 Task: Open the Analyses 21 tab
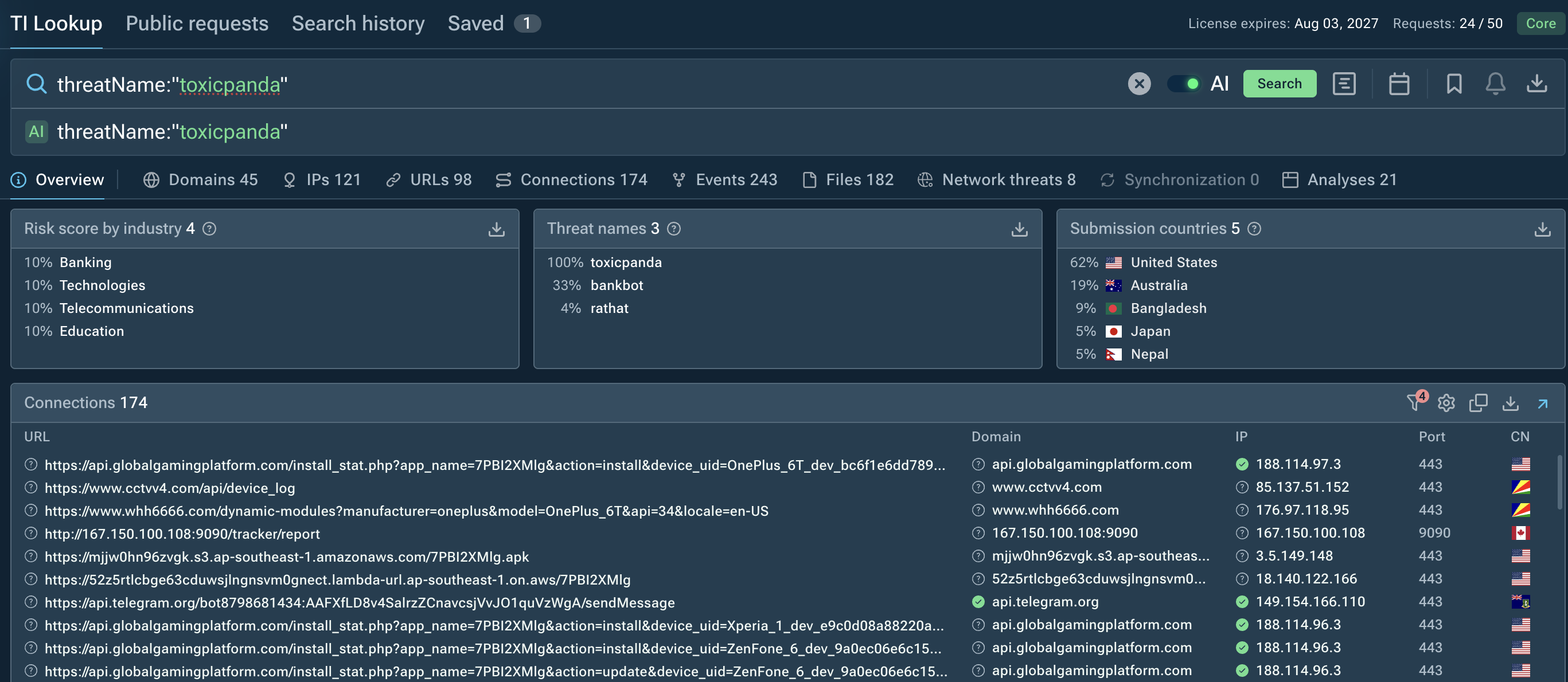coord(1339,179)
